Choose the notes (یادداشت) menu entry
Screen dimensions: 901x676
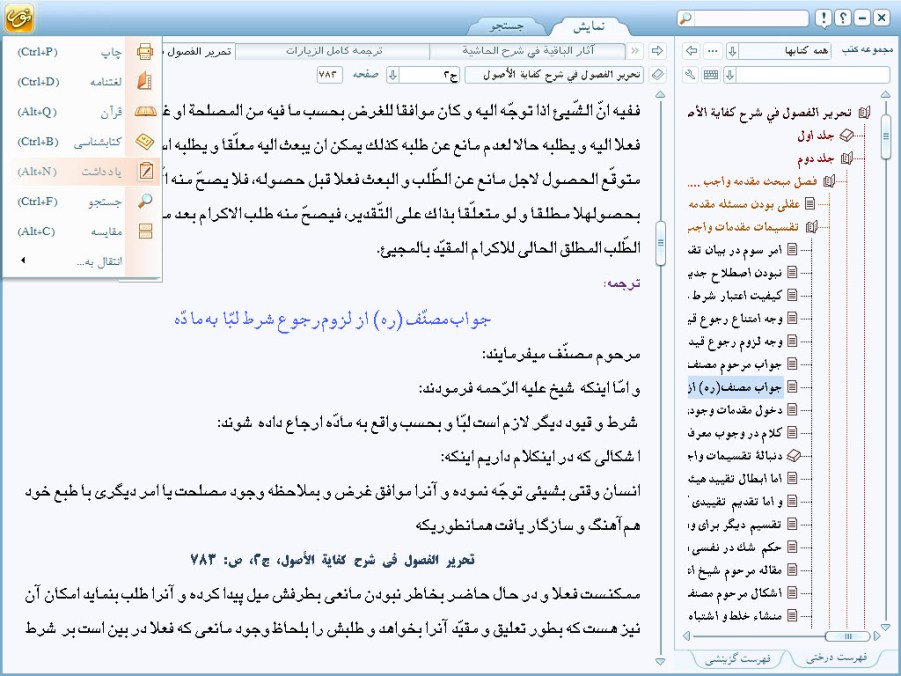click(x=82, y=171)
